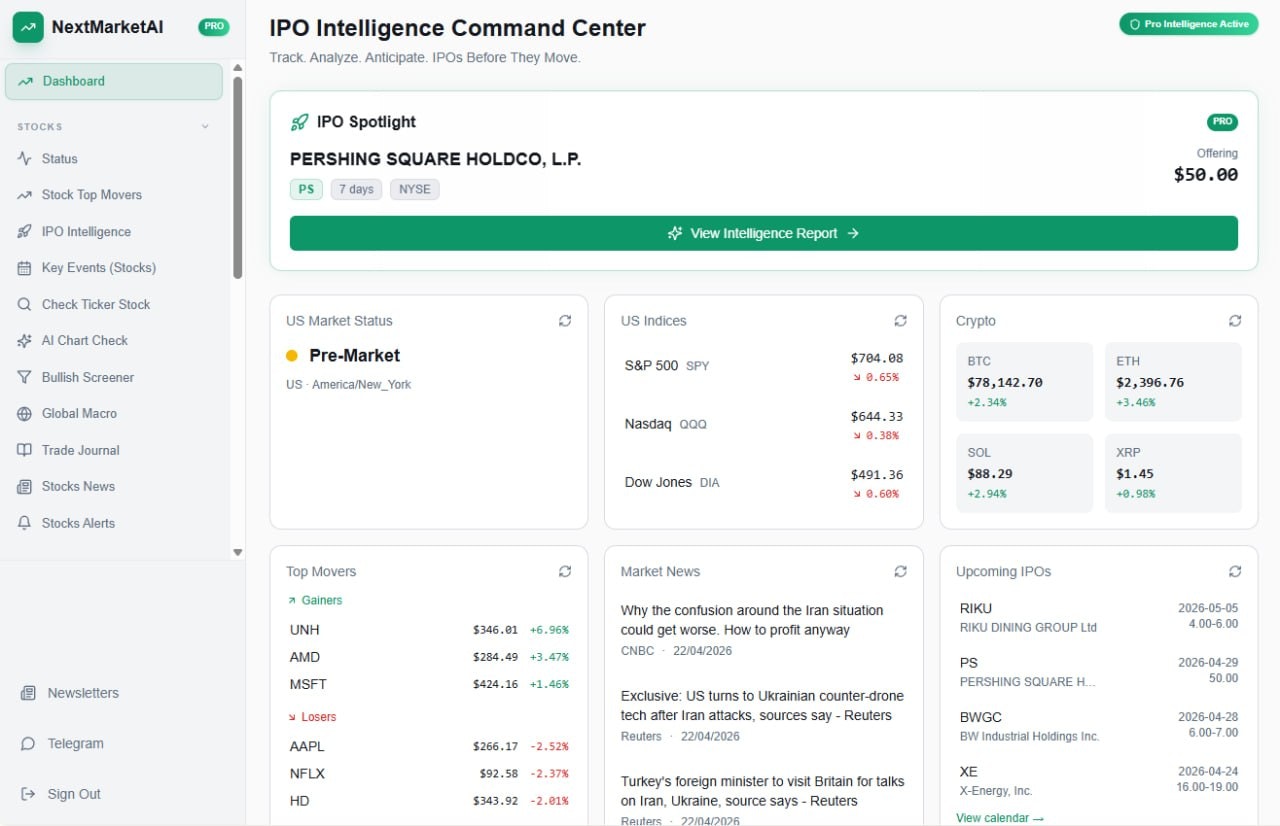Refresh the Market News card
The image size is (1280, 826).
(900, 572)
